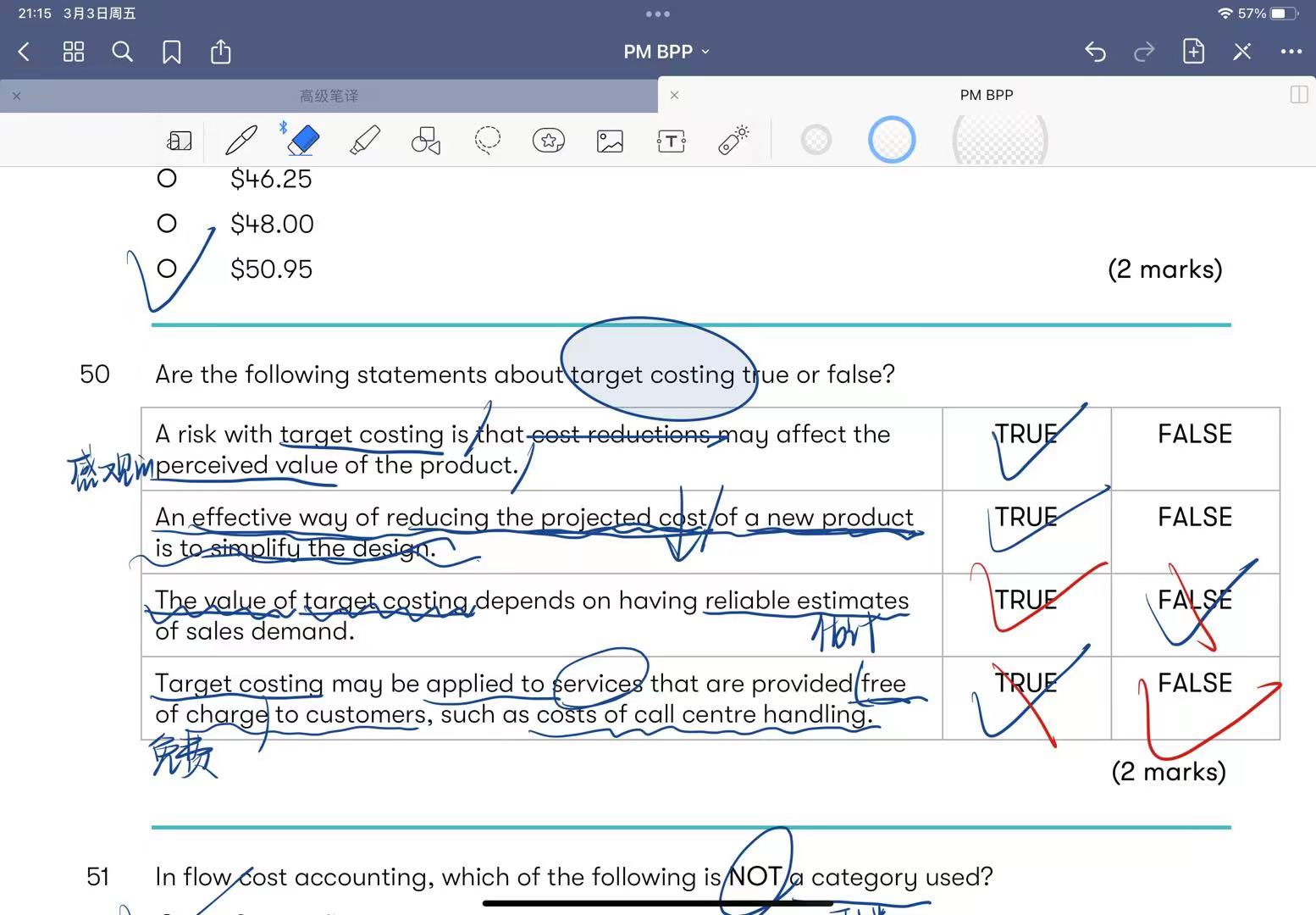The width and height of the screenshot is (1316, 915).
Task: Open the Elements sticker tool
Action: 548,141
